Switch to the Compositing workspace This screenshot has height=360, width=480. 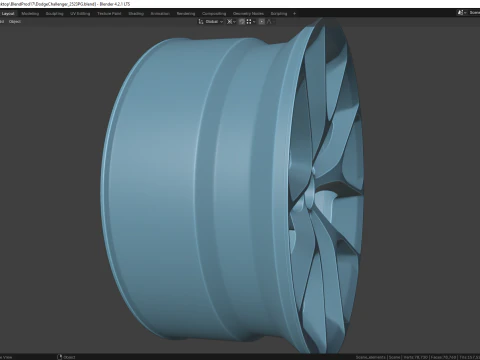[x=214, y=14]
